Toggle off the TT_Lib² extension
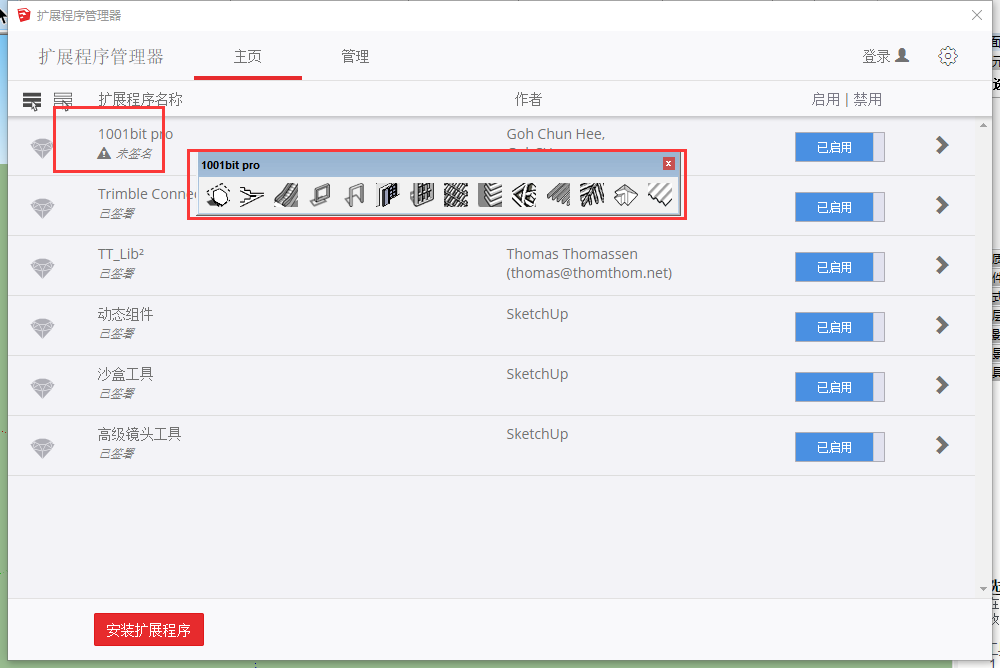Image resolution: width=1000 pixels, height=668 pixels. click(839, 267)
